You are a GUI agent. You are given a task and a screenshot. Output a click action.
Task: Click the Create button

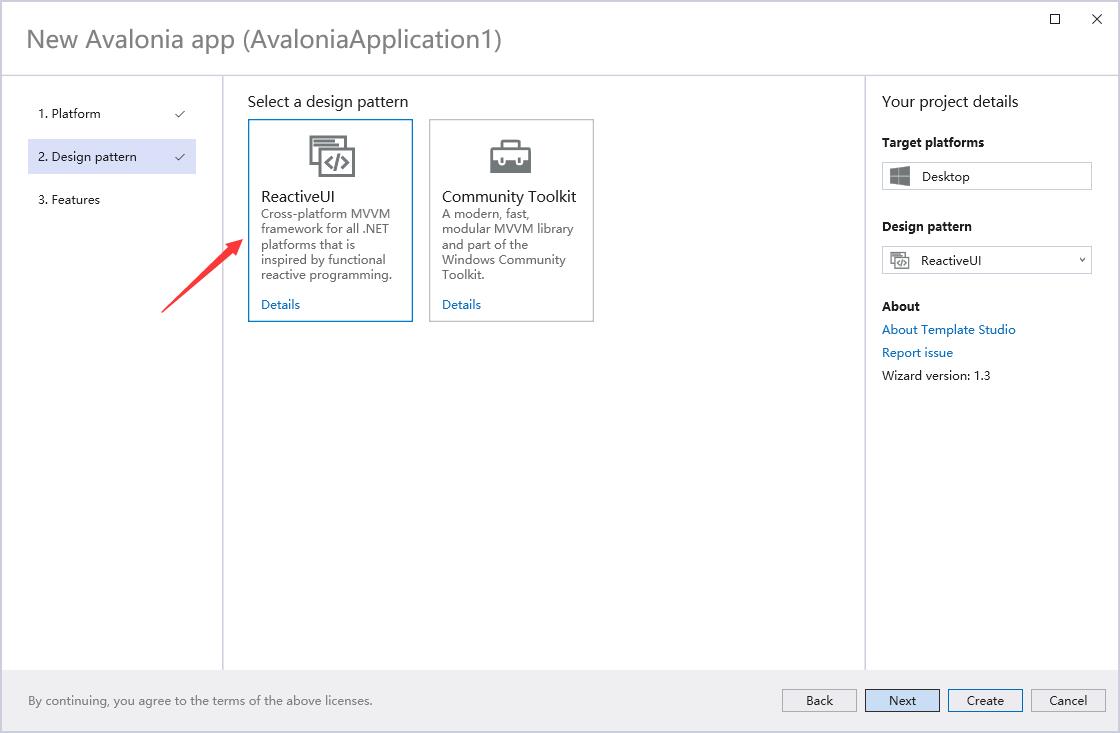point(985,701)
